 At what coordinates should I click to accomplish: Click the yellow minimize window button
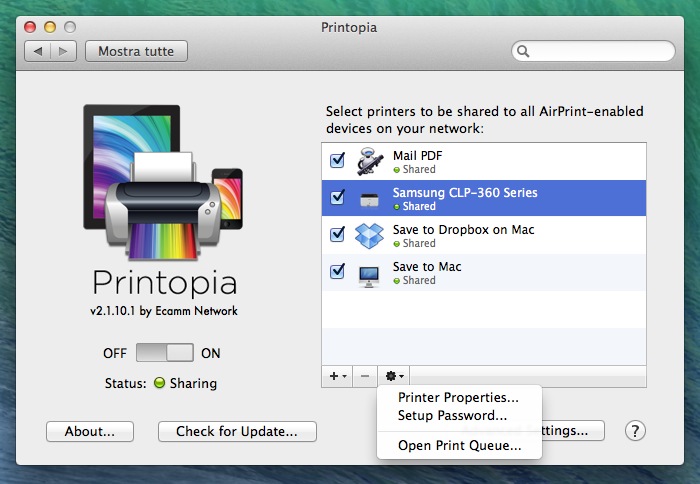coord(50,27)
